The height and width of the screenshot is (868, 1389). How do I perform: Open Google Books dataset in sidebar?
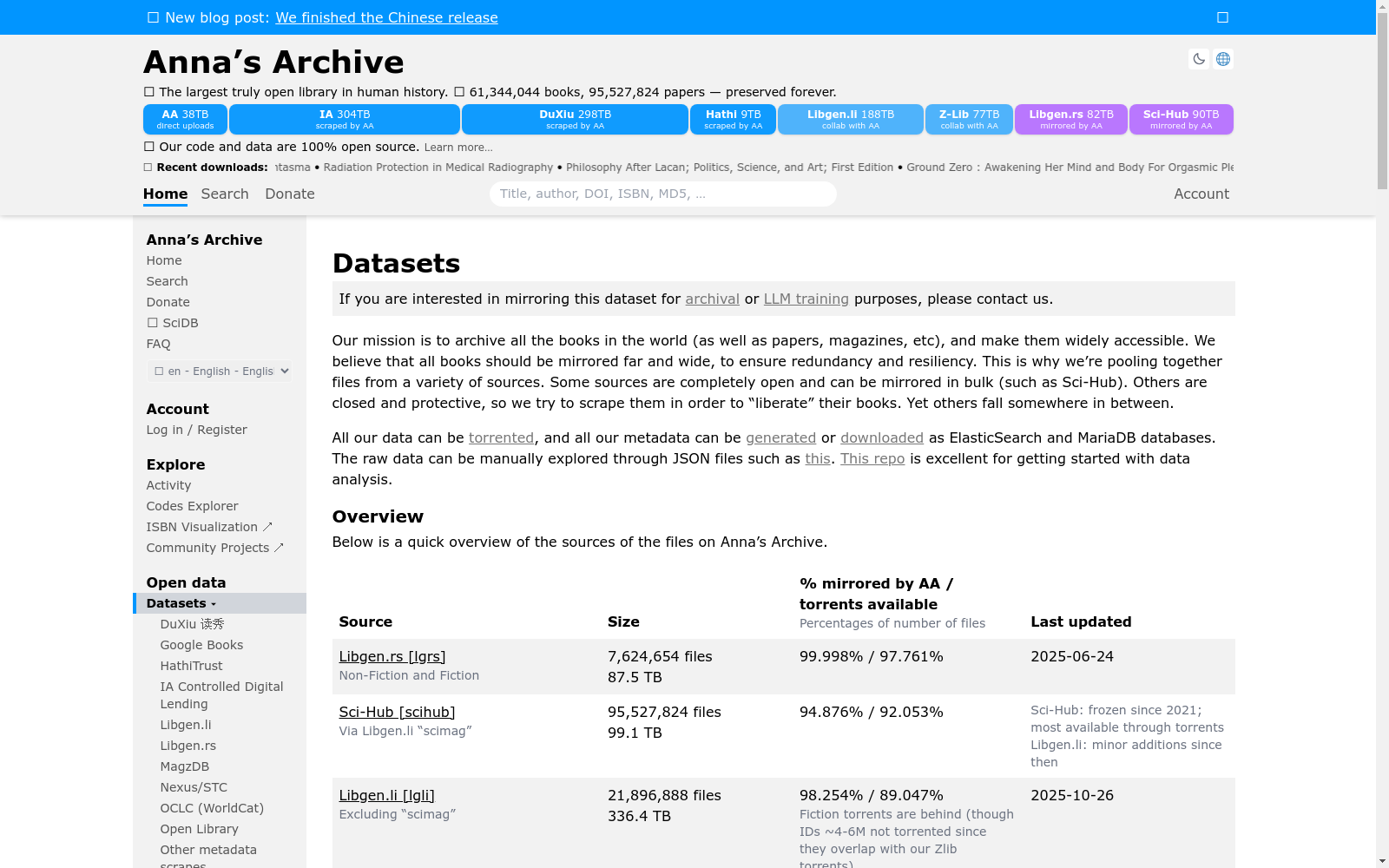pyautogui.click(x=201, y=645)
